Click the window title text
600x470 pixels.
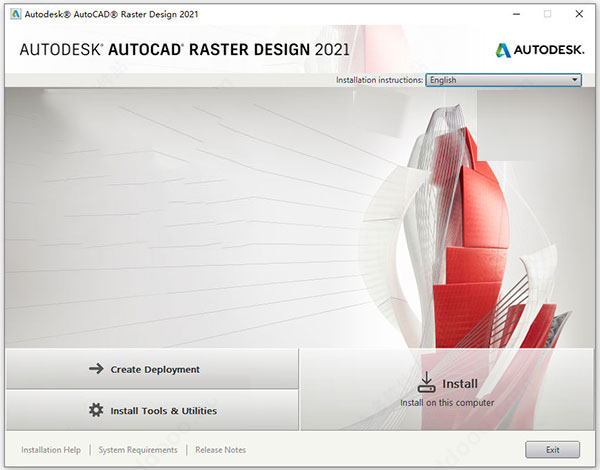pos(111,15)
